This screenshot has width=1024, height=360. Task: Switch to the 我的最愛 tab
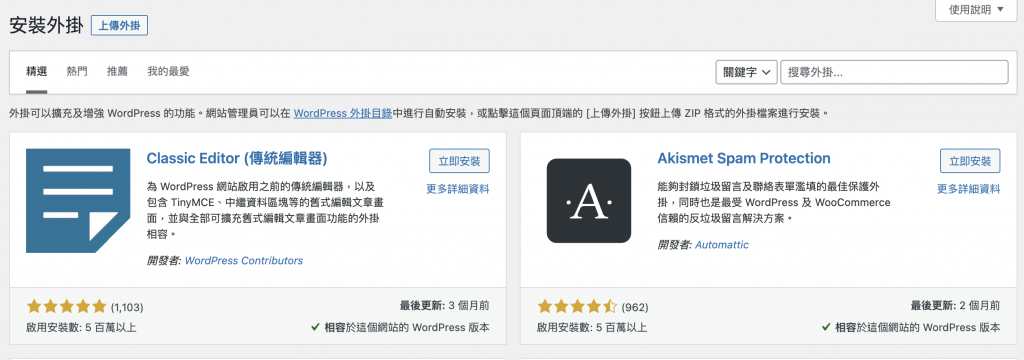pyautogui.click(x=168, y=71)
